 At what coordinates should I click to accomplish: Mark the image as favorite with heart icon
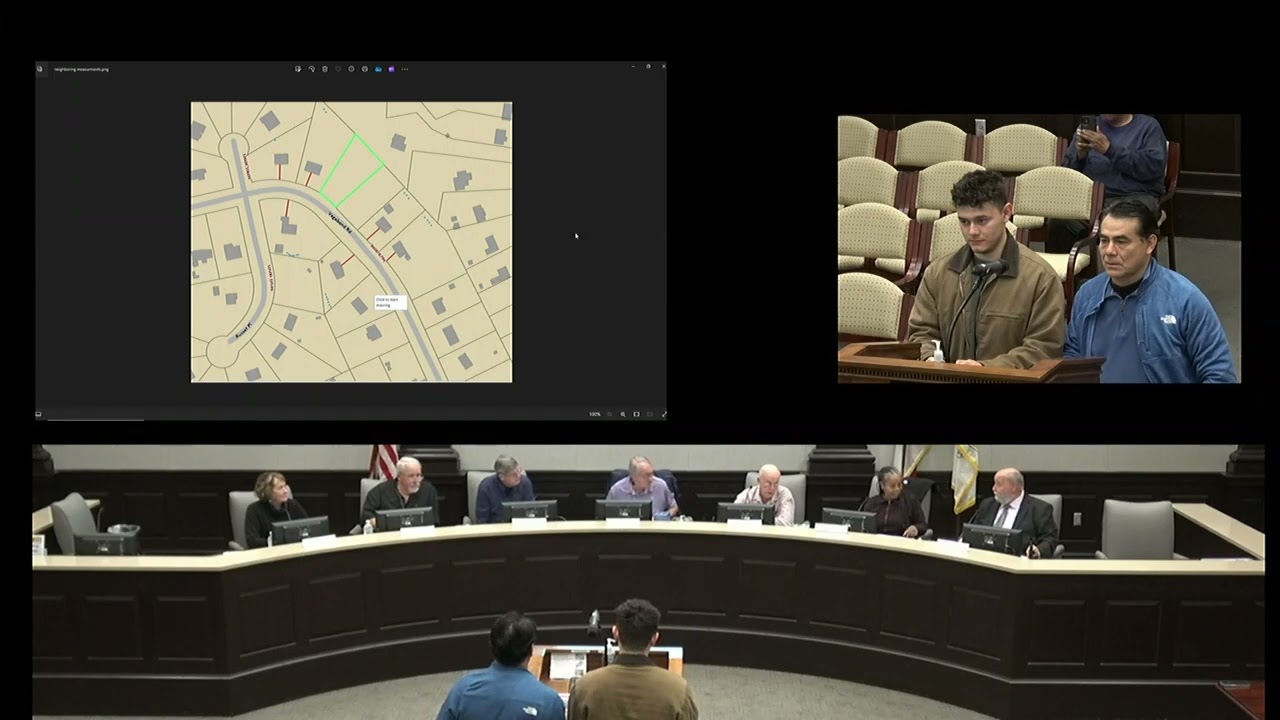(338, 69)
